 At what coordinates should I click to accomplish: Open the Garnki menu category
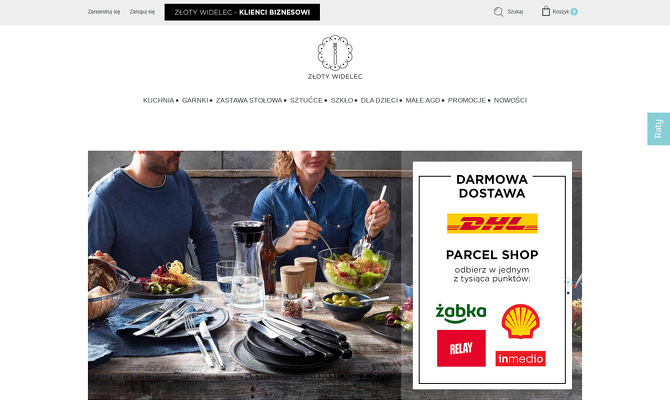195,100
